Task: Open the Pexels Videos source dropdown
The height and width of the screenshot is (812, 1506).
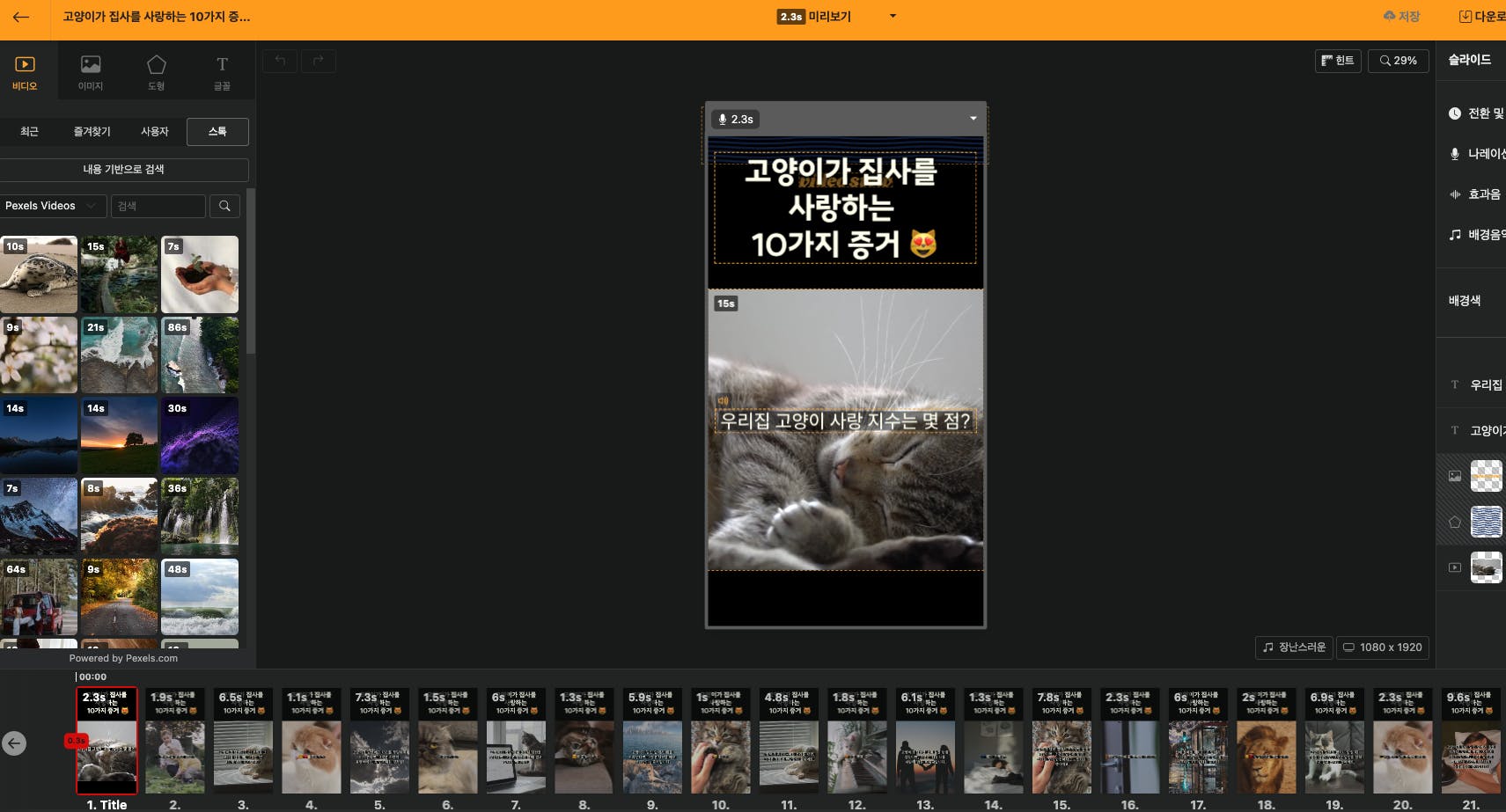Action: [x=51, y=206]
